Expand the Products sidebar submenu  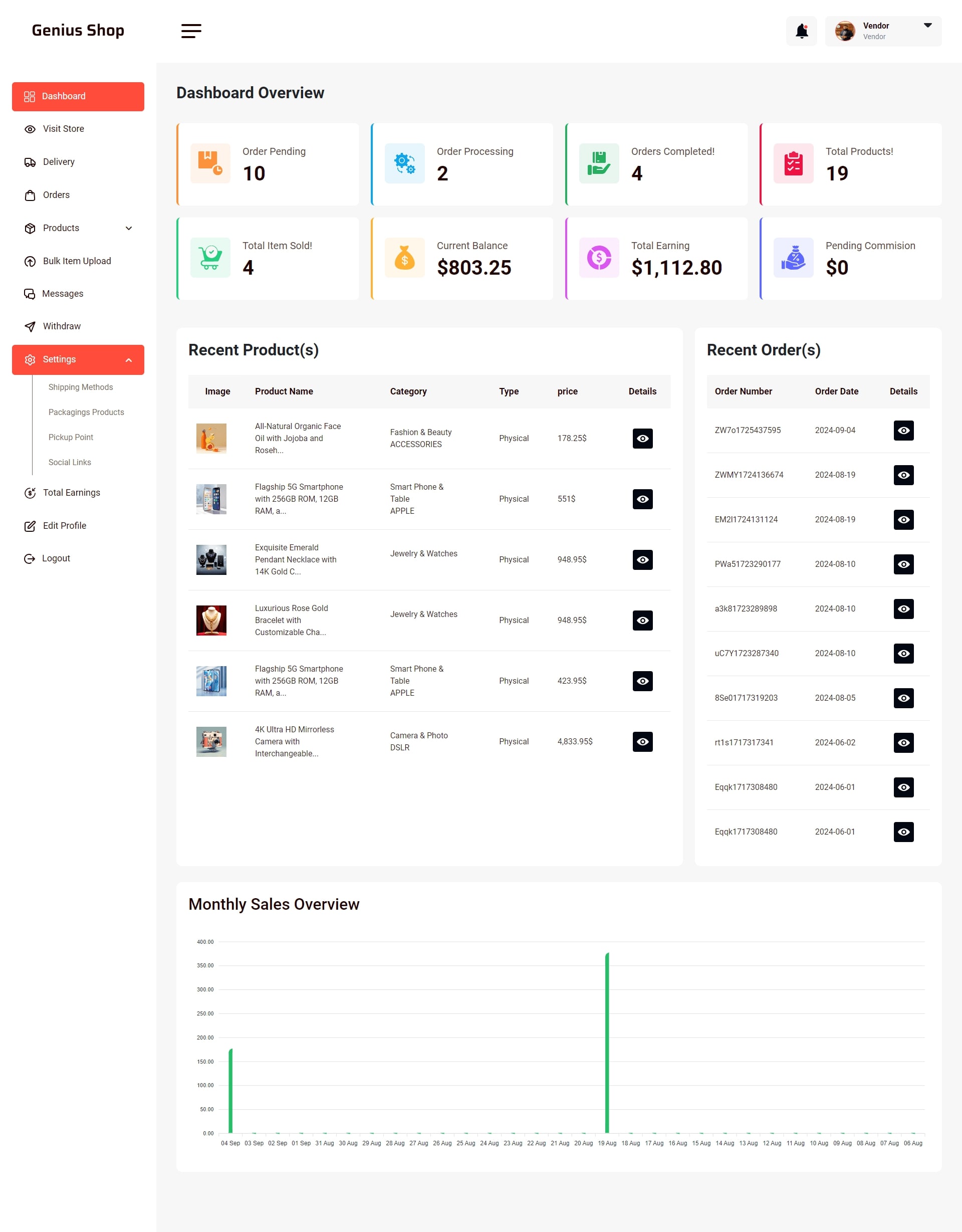[129, 228]
